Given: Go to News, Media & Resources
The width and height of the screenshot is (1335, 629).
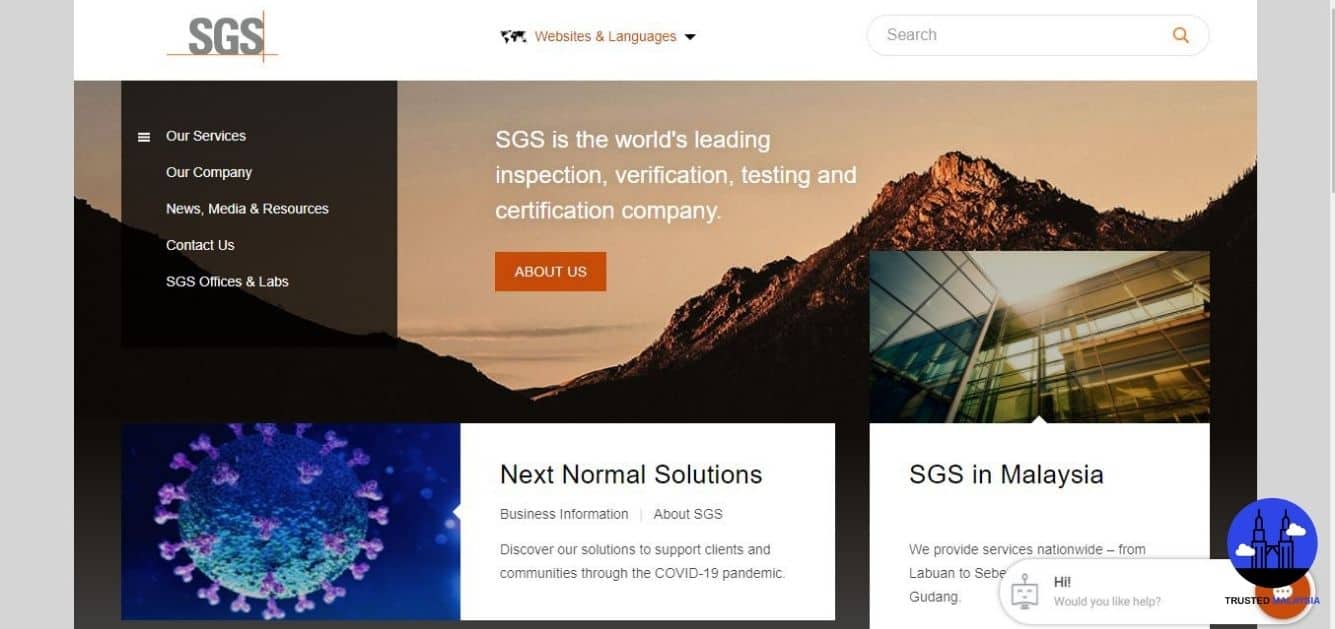Looking at the screenshot, I should (x=247, y=209).
